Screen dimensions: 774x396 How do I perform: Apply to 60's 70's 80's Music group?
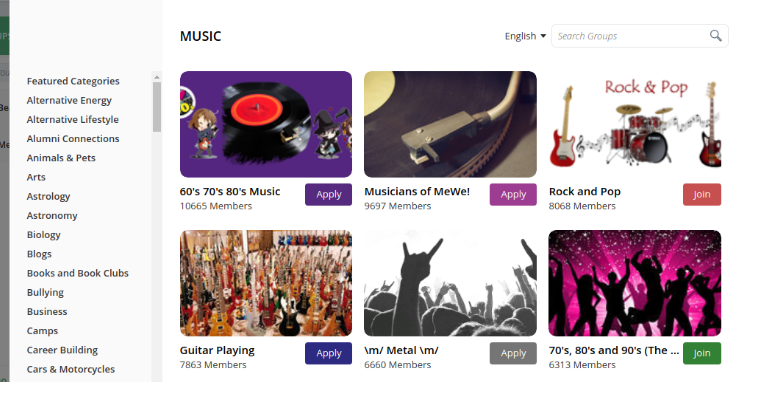point(328,195)
